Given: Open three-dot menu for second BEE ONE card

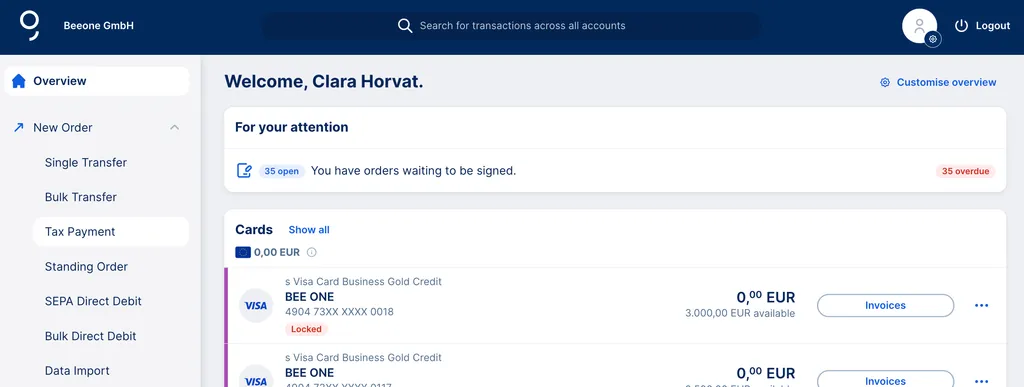Looking at the screenshot, I should click(982, 381).
